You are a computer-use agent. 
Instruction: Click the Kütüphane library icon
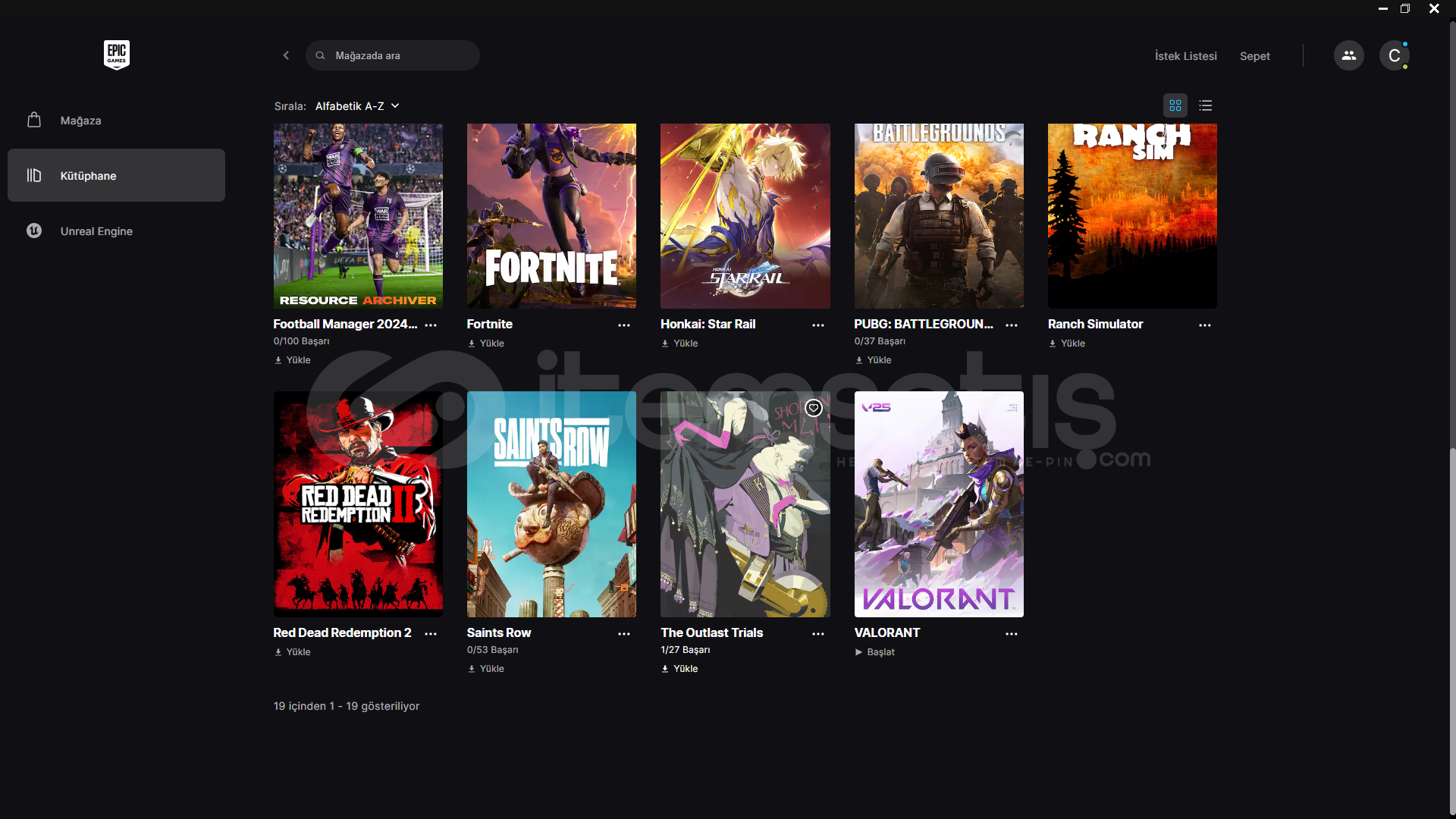pos(34,175)
